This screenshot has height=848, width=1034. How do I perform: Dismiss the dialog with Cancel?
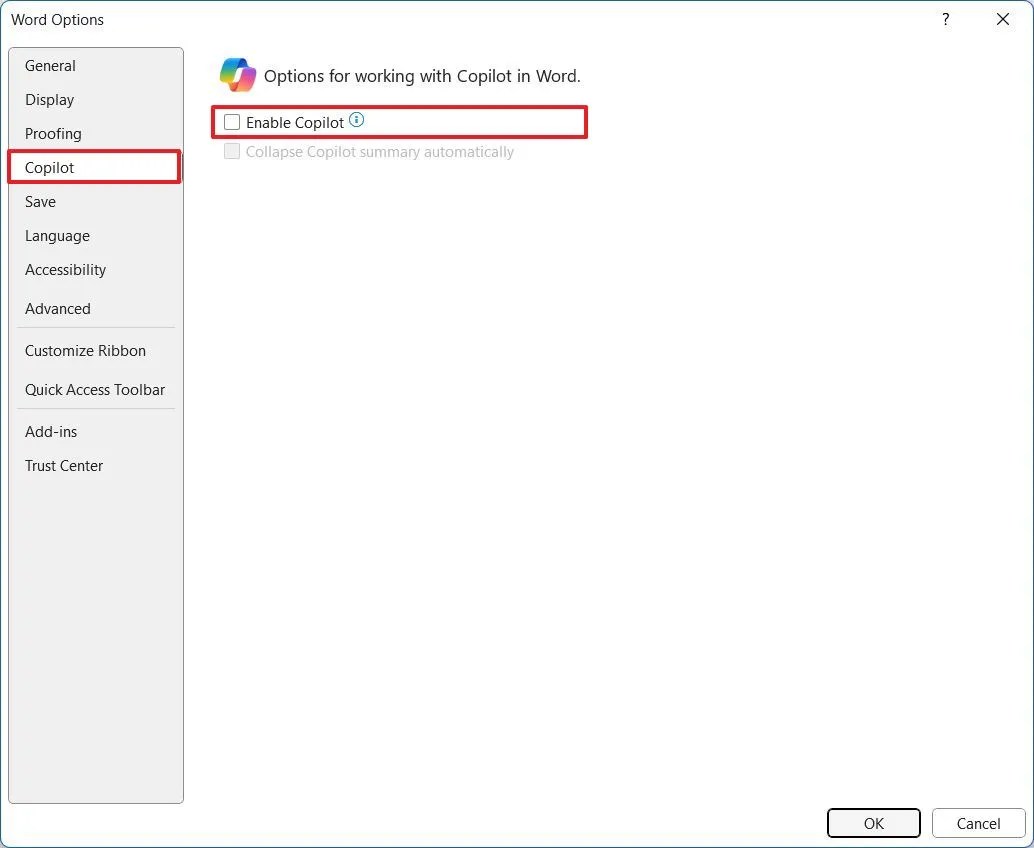977,823
